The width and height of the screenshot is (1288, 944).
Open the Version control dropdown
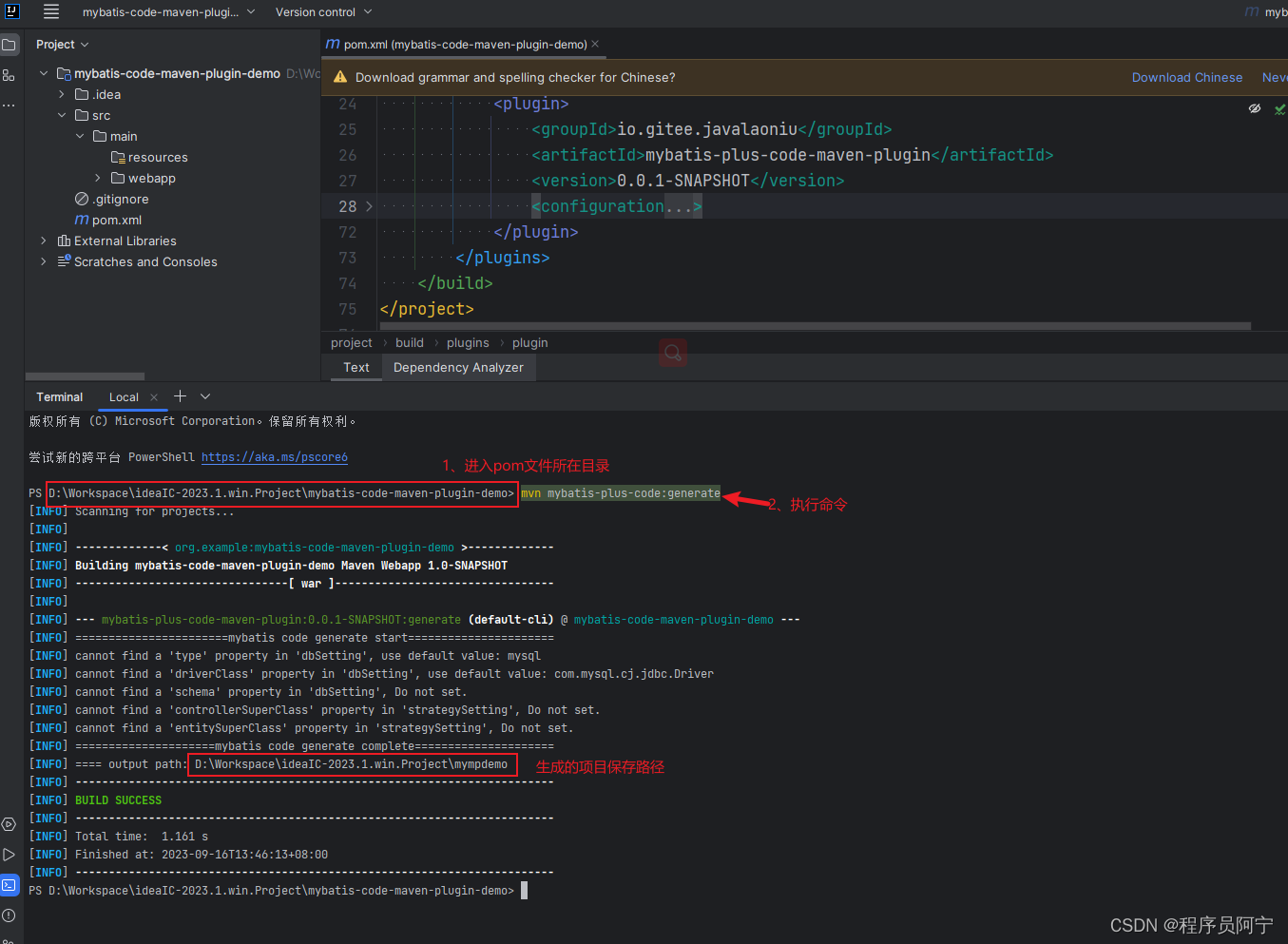click(323, 12)
